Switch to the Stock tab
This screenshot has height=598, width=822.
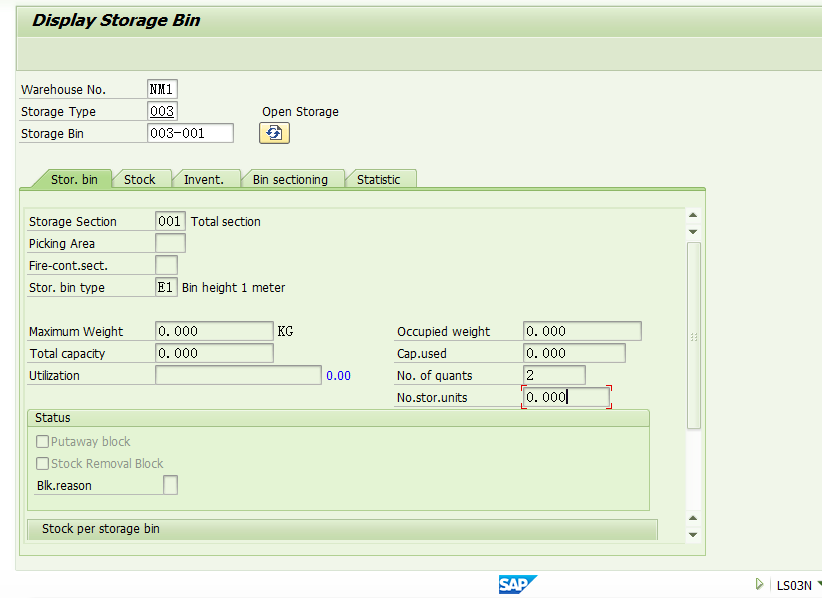(141, 179)
